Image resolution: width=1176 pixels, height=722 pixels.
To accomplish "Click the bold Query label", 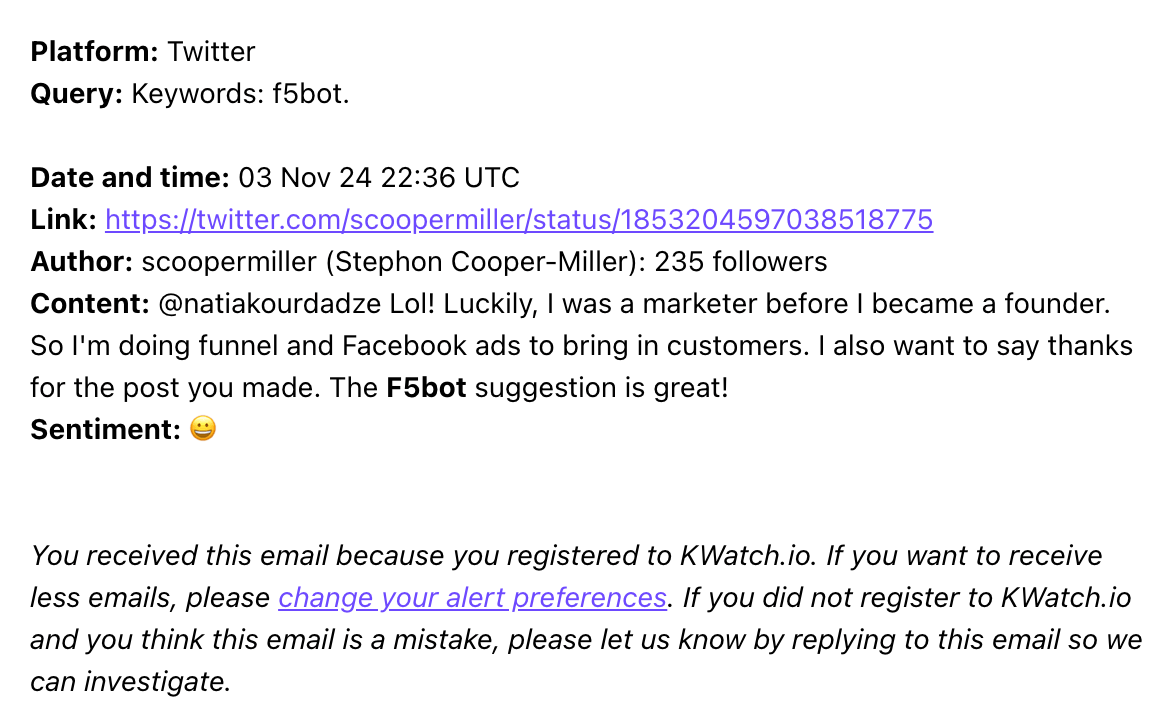I will pos(76,94).
